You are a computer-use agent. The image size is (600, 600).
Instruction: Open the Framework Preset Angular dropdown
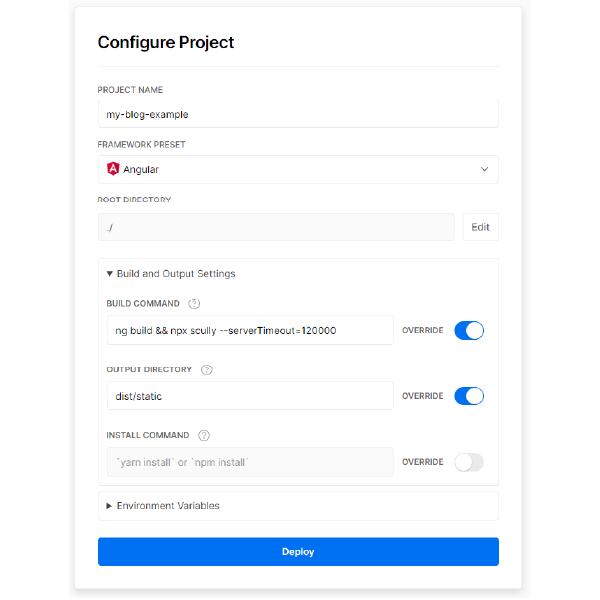[298, 169]
